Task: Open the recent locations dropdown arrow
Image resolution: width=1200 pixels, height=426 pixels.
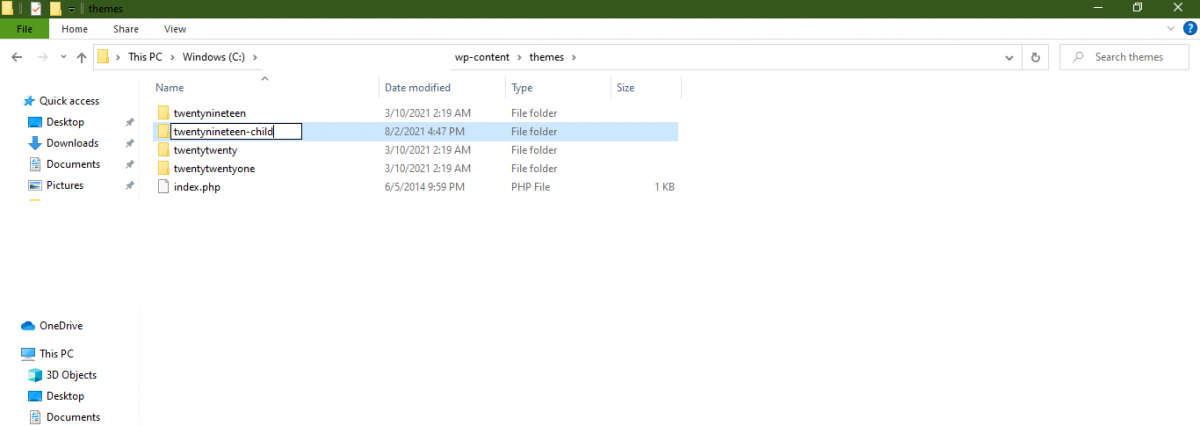Action: pyautogui.click(x=62, y=57)
